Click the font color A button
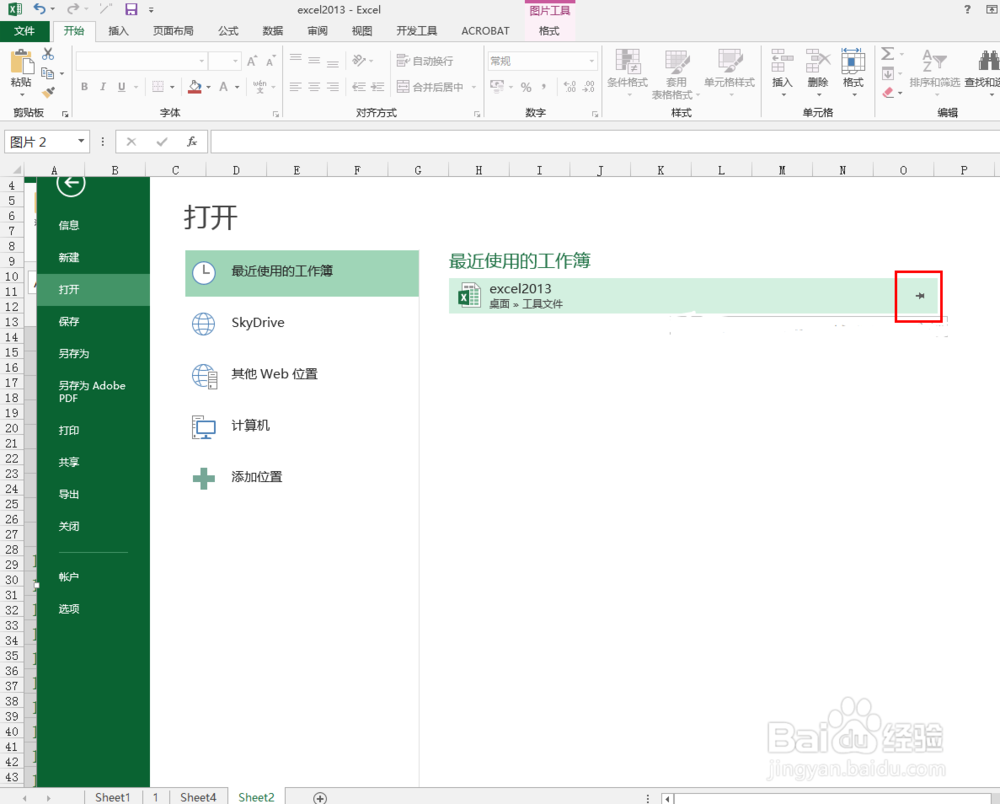Viewport: 1000px width, 804px height. 223,87
